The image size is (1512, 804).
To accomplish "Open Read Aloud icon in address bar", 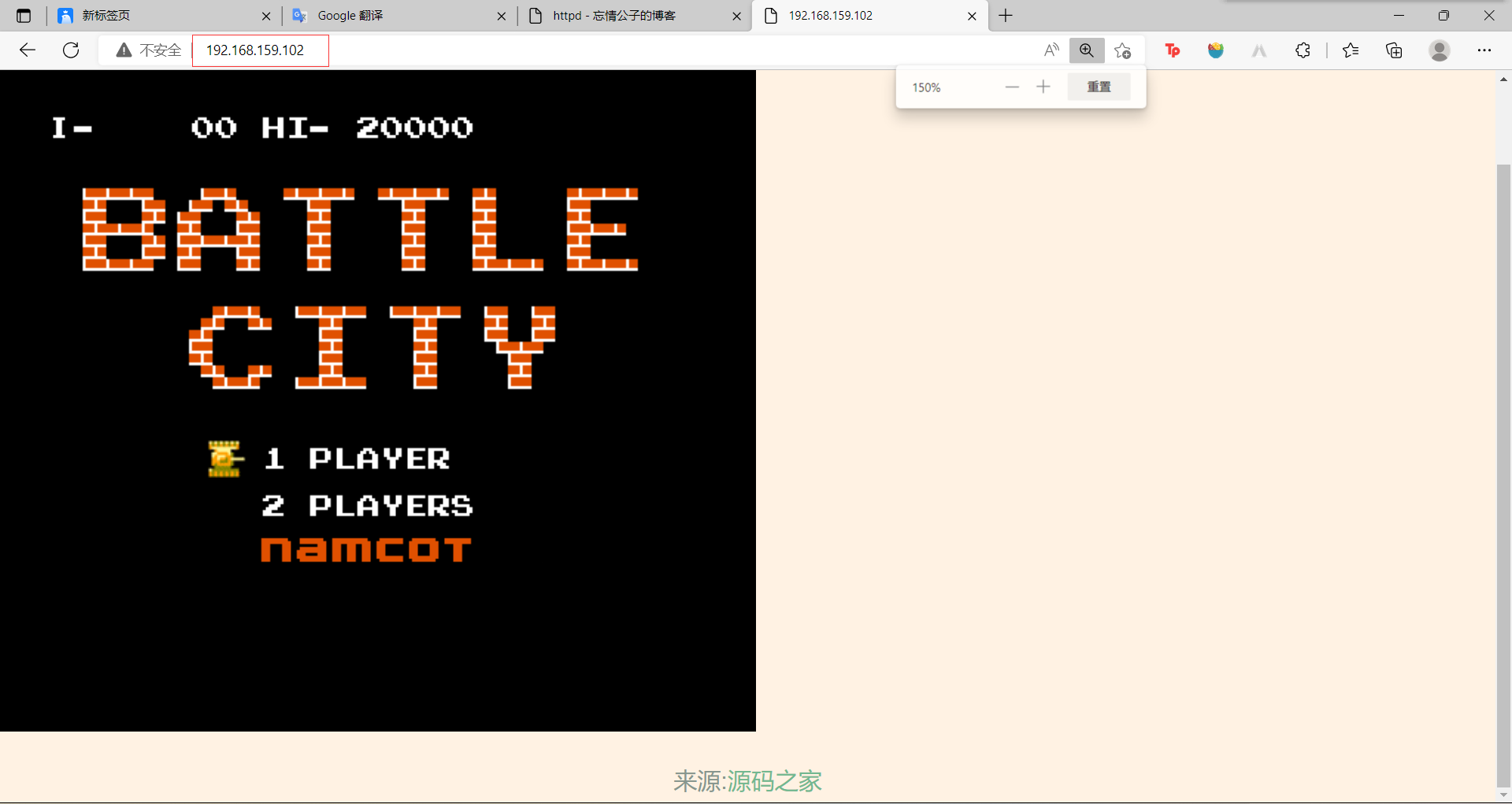I will (x=1051, y=50).
